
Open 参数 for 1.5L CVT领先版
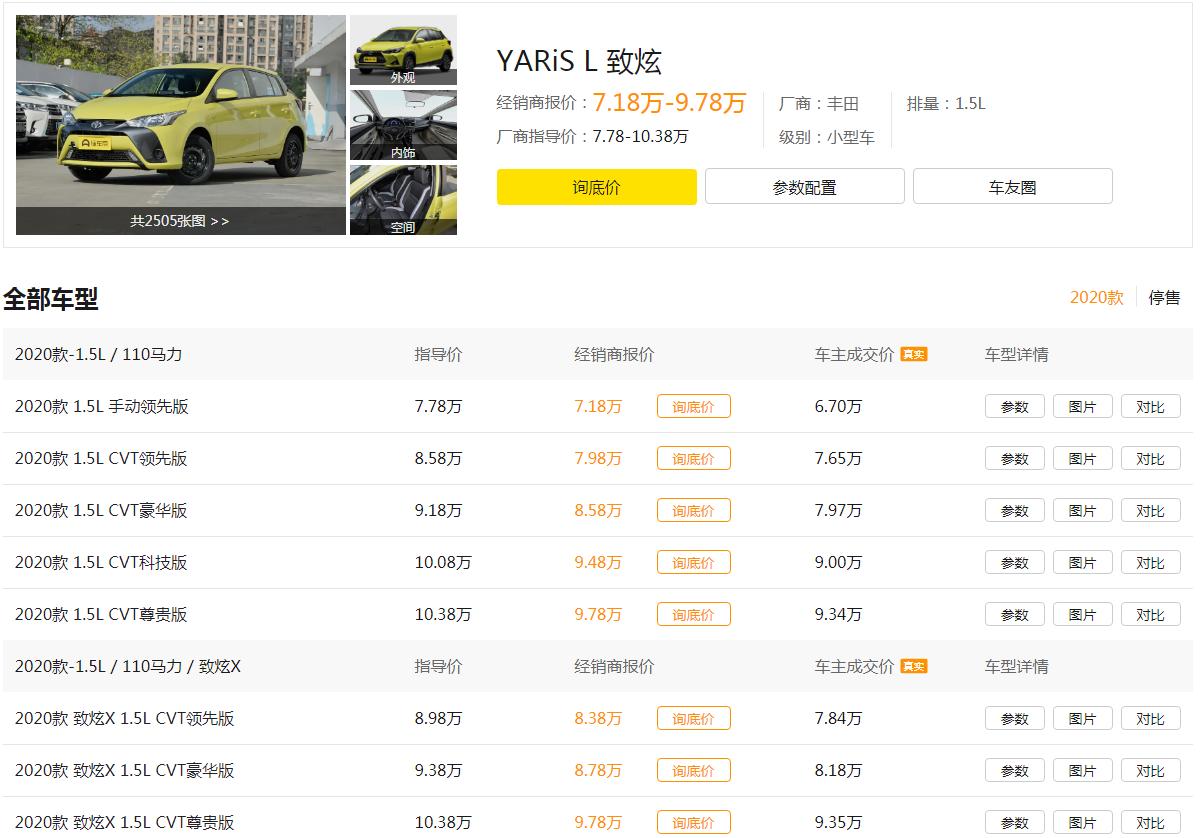pyautogui.click(x=1014, y=458)
